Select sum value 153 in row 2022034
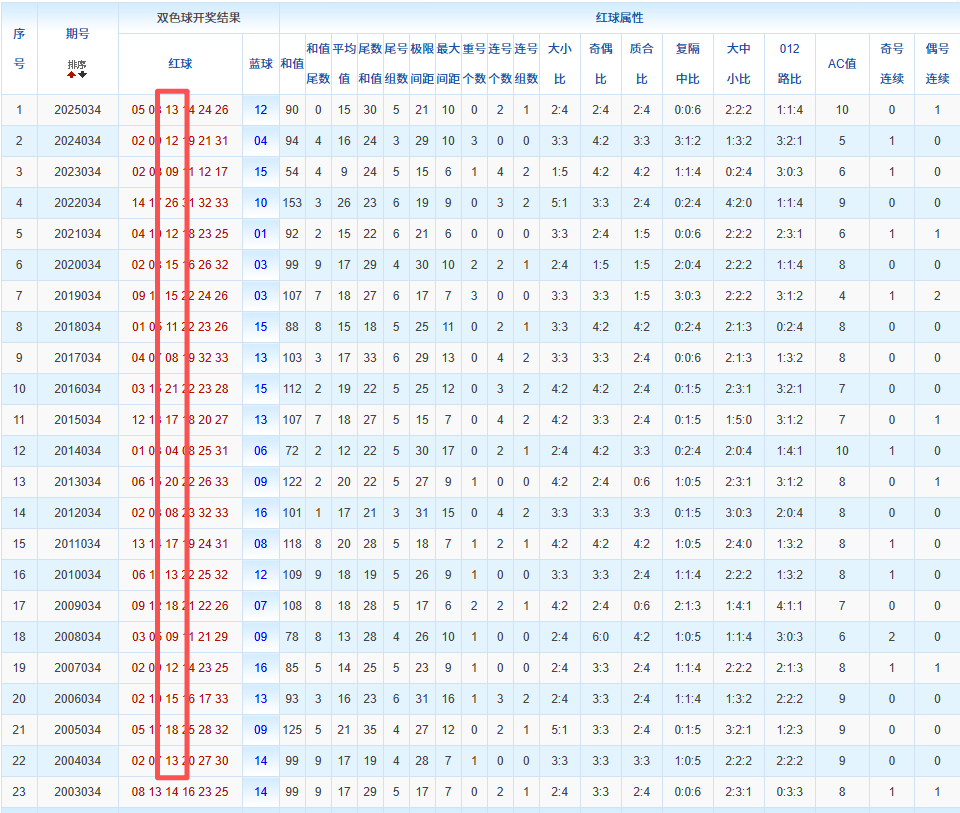Screen dimensions: 960x813 pyautogui.click(x=292, y=203)
